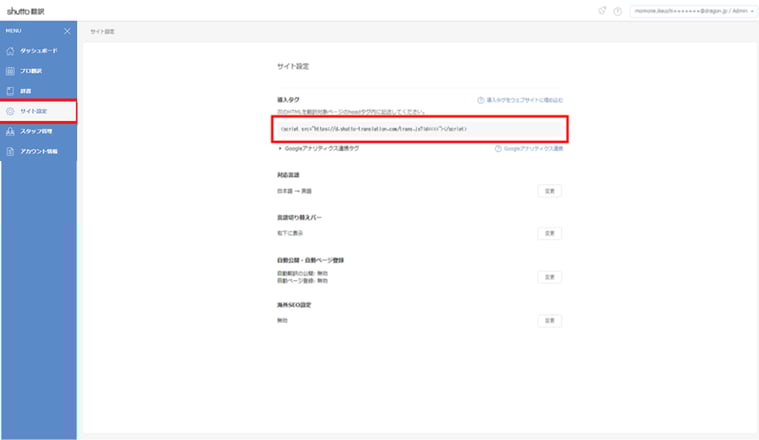The width and height of the screenshot is (759, 440).
Task: Click the script tag code field
Action: tap(420, 129)
